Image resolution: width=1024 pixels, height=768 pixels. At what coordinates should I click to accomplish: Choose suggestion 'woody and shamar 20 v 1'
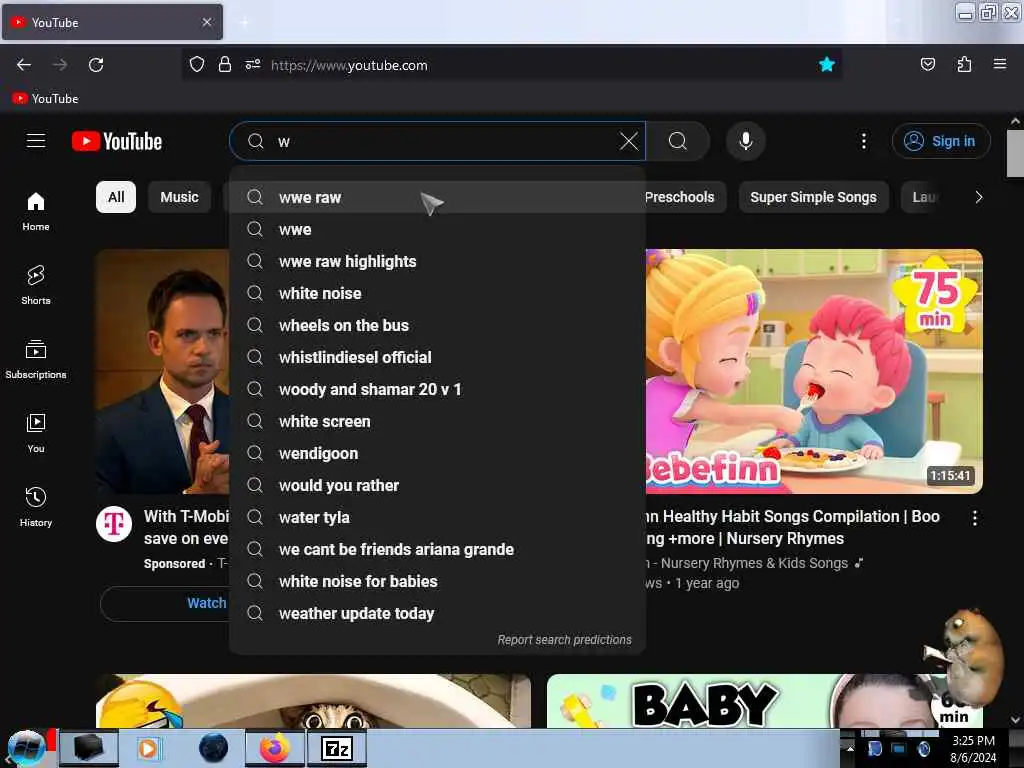(437, 389)
